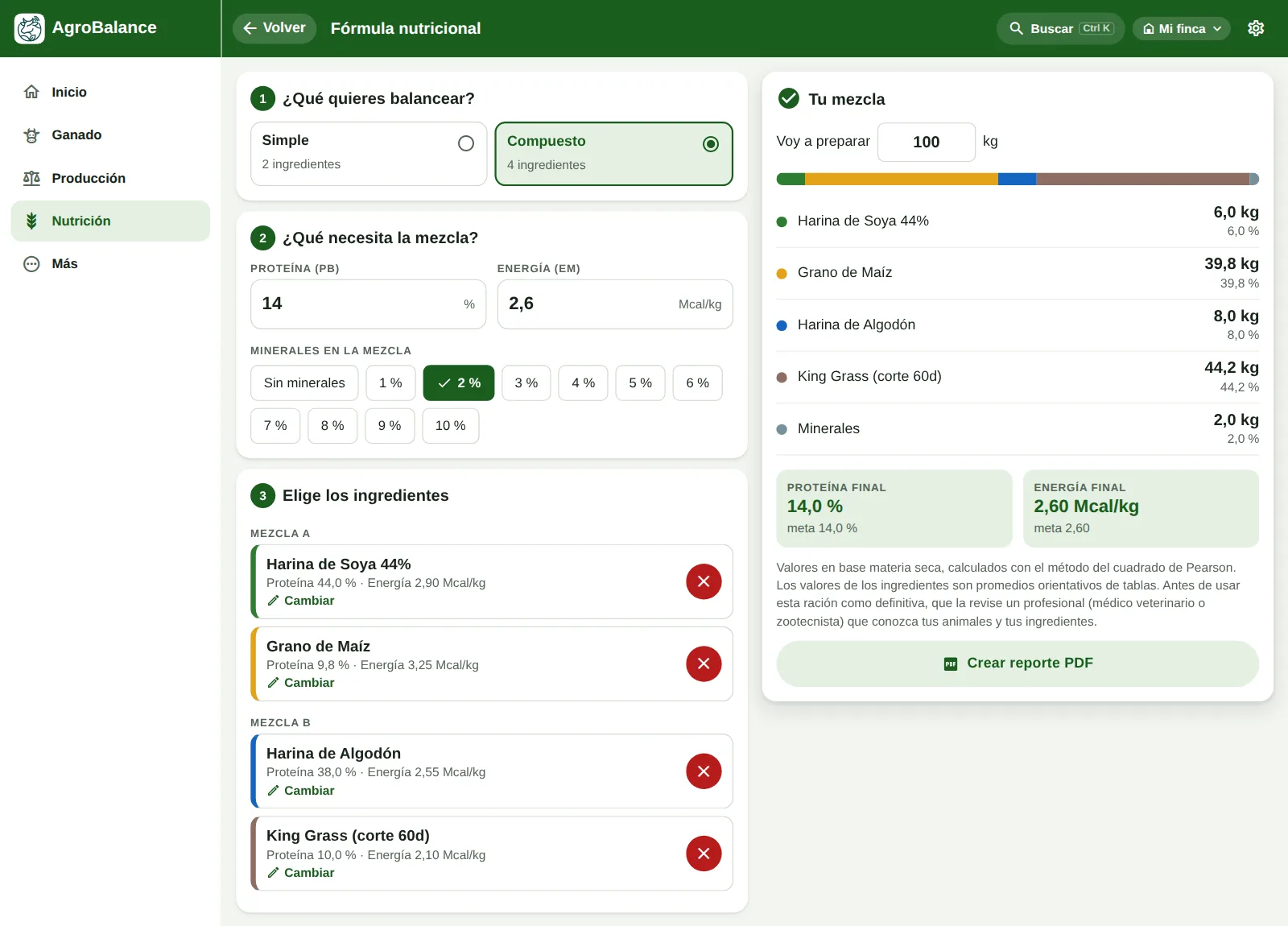Click the PDF icon on report button
The height and width of the screenshot is (926, 1288).
tap(951, 663)
